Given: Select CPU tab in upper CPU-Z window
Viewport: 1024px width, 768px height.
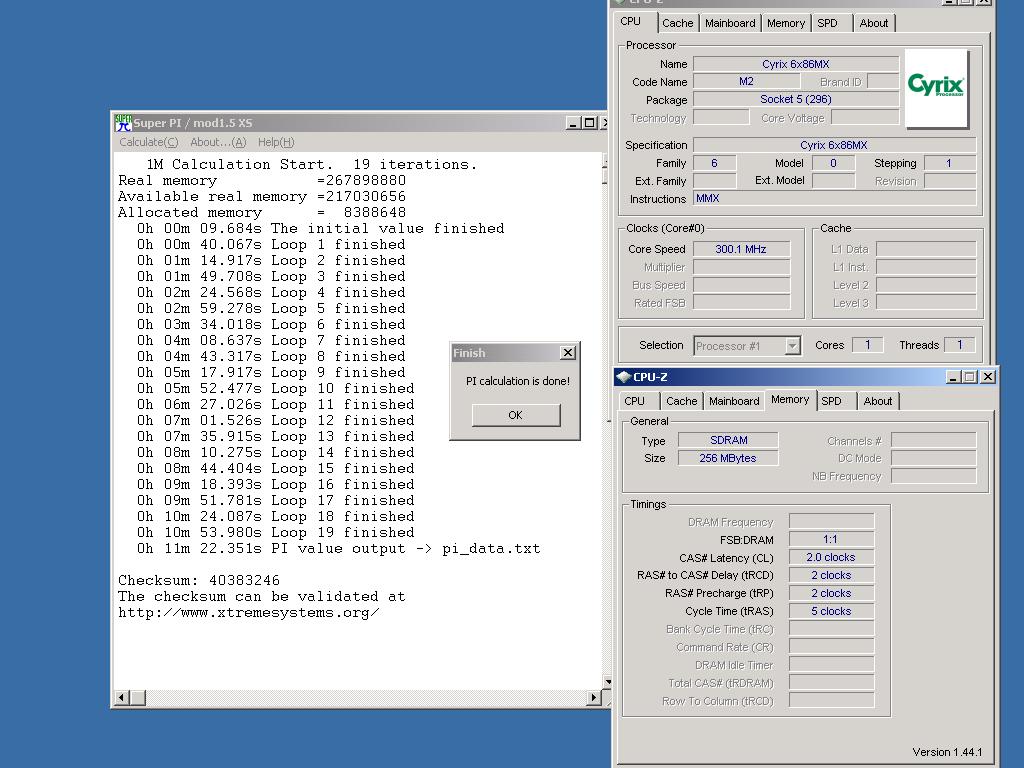Looking at the screenshot, I should pyautogui.click(x=631, y=21).
